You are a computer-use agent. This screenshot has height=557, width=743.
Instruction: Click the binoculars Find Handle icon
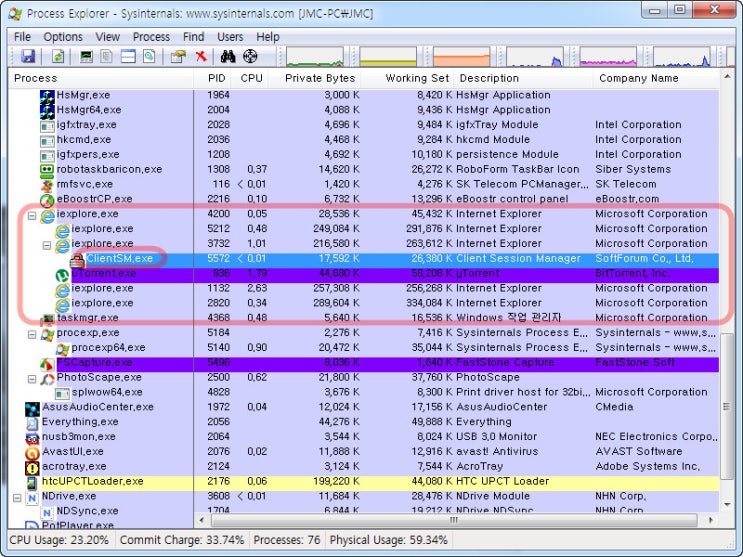pyautogui.click(x=227, y=57)
